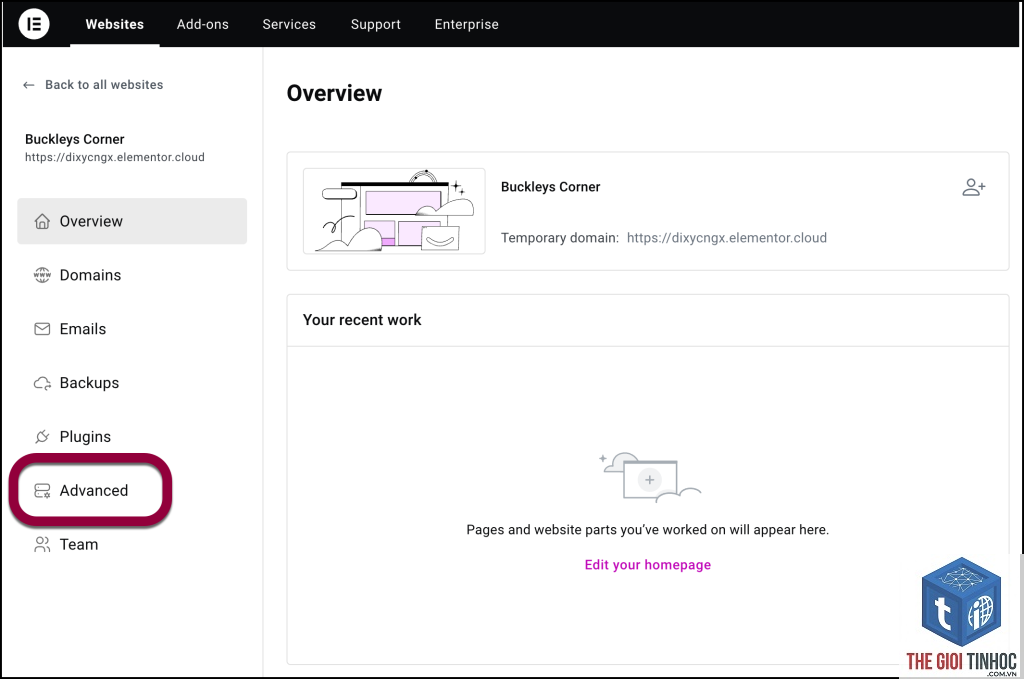Open the Domains section

click(x=90, y=275)
